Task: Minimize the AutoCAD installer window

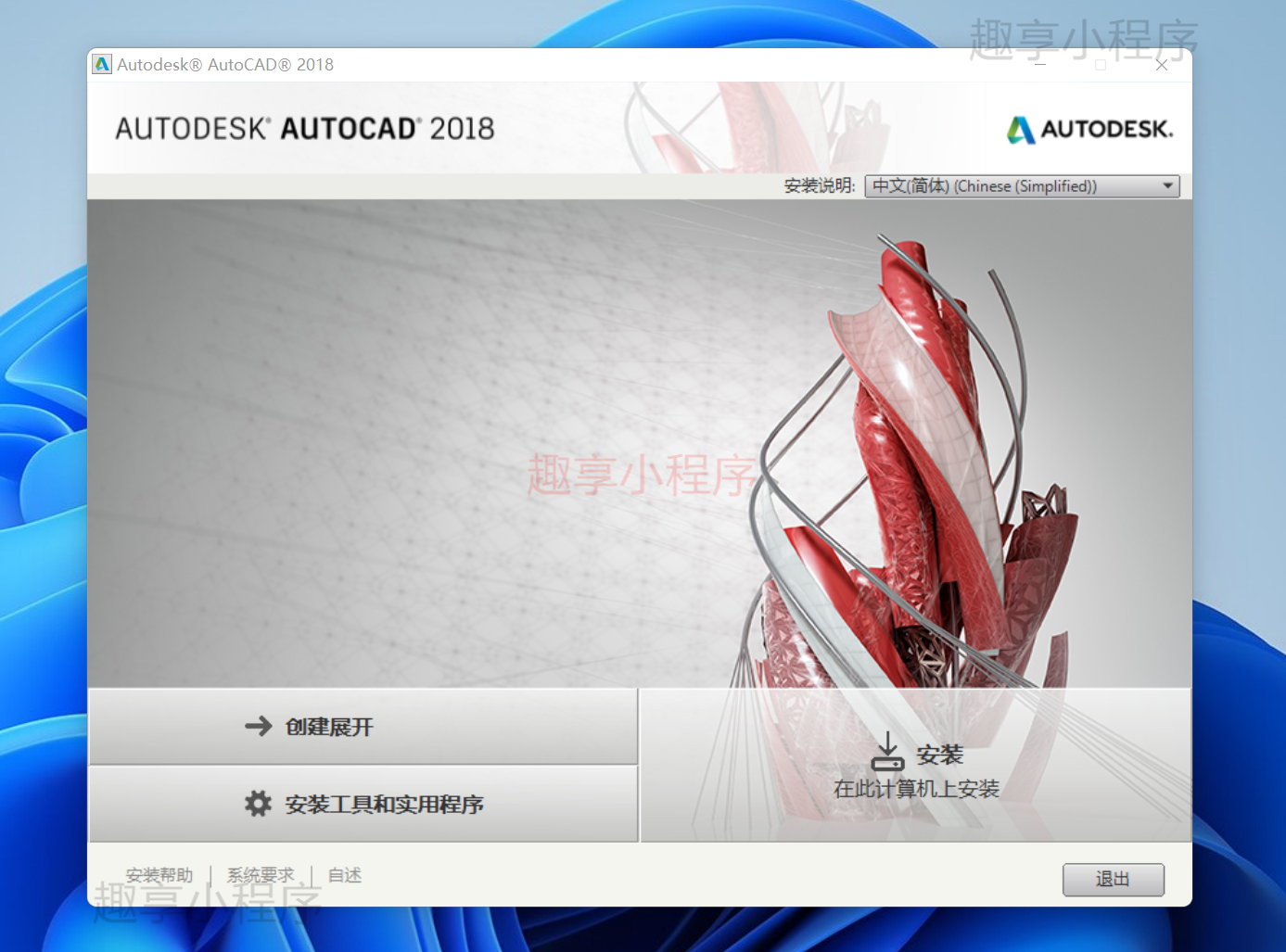Action: (1040, 65)
